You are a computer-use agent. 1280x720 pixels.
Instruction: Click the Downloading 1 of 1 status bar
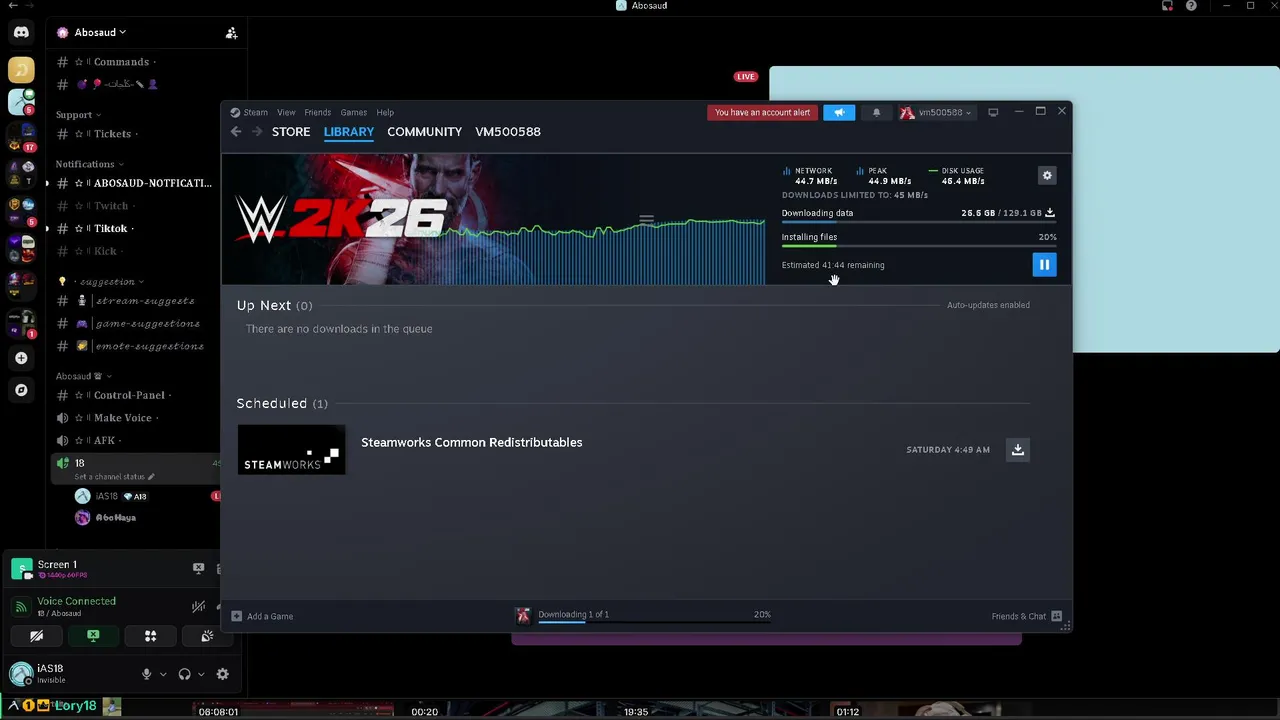pyautogui.click(x=655, y=616)
